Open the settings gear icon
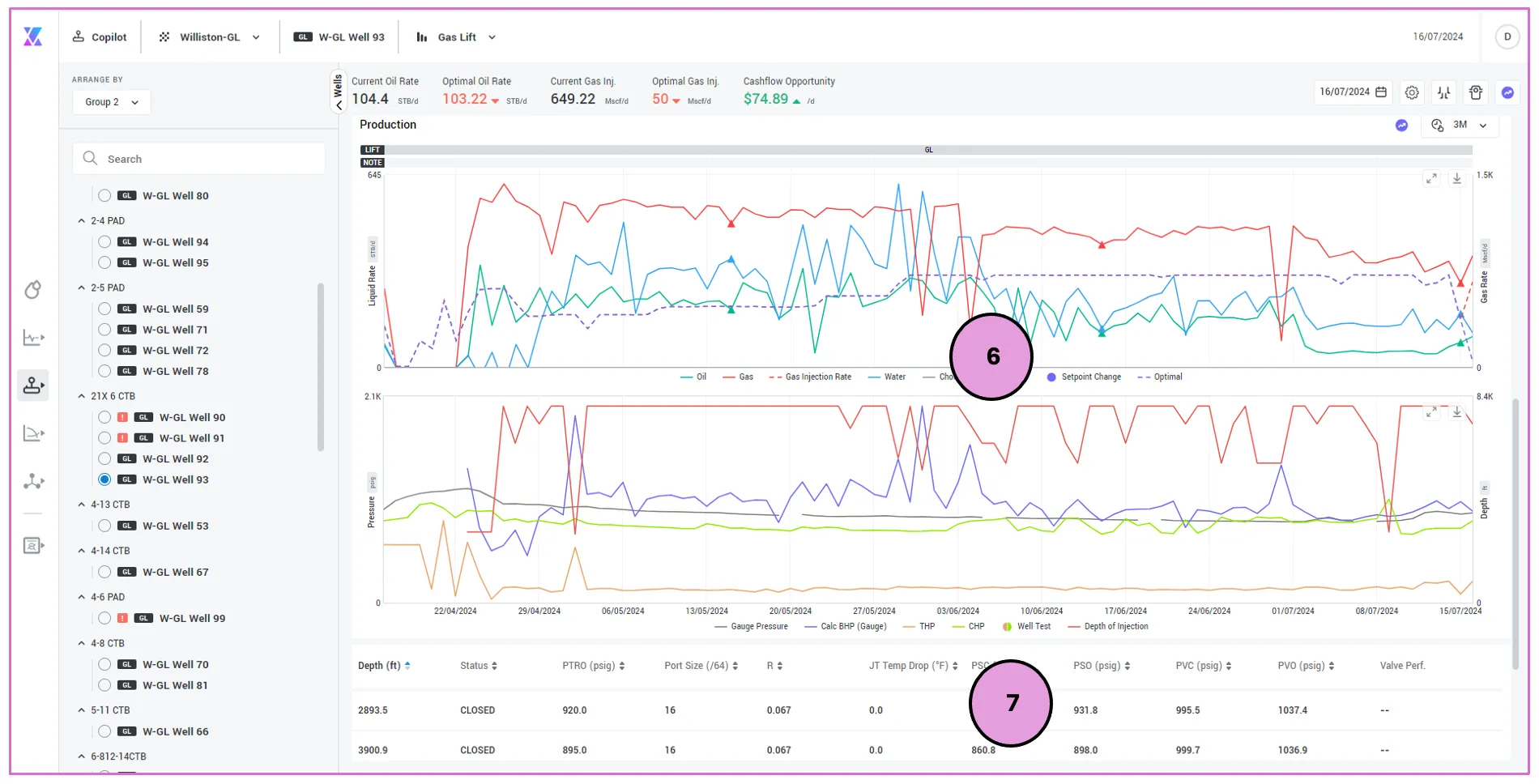Image resolution: width=1539 pixels, height=784 pixels. pos(1412,92)
